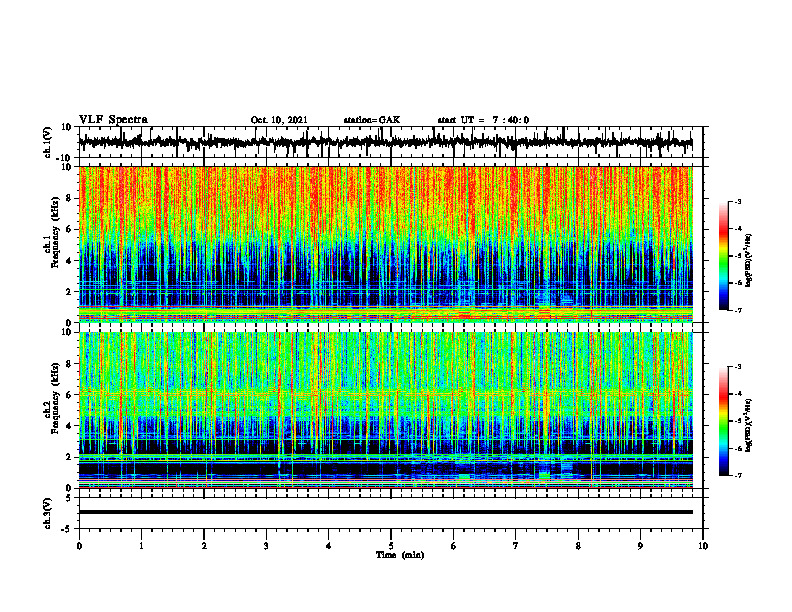Click the "ch.1(V)" axis label
This screenshot has width=792, height=612.
tap(48, 142)
